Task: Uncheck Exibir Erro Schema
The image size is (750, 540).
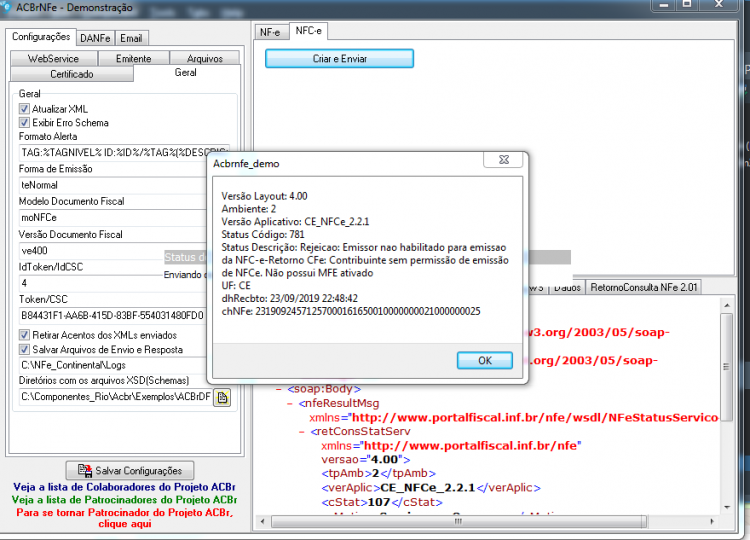Action: point(24,123)
